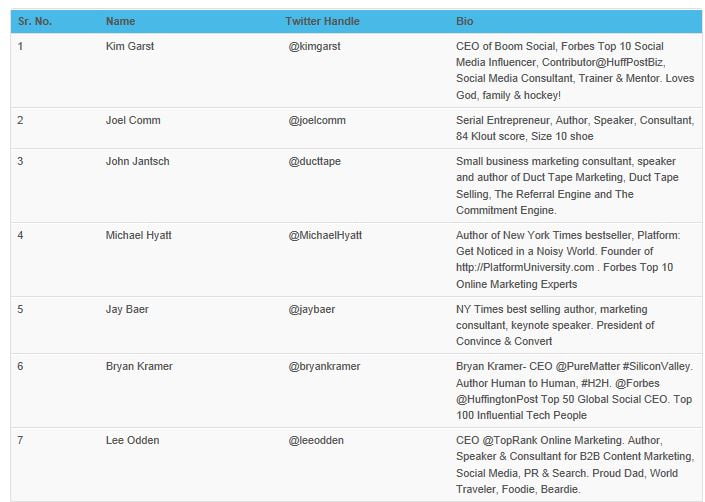Select the Jay Baer name cell
Viewport: 705px width, 502px height.
click(x=127, y=309)
